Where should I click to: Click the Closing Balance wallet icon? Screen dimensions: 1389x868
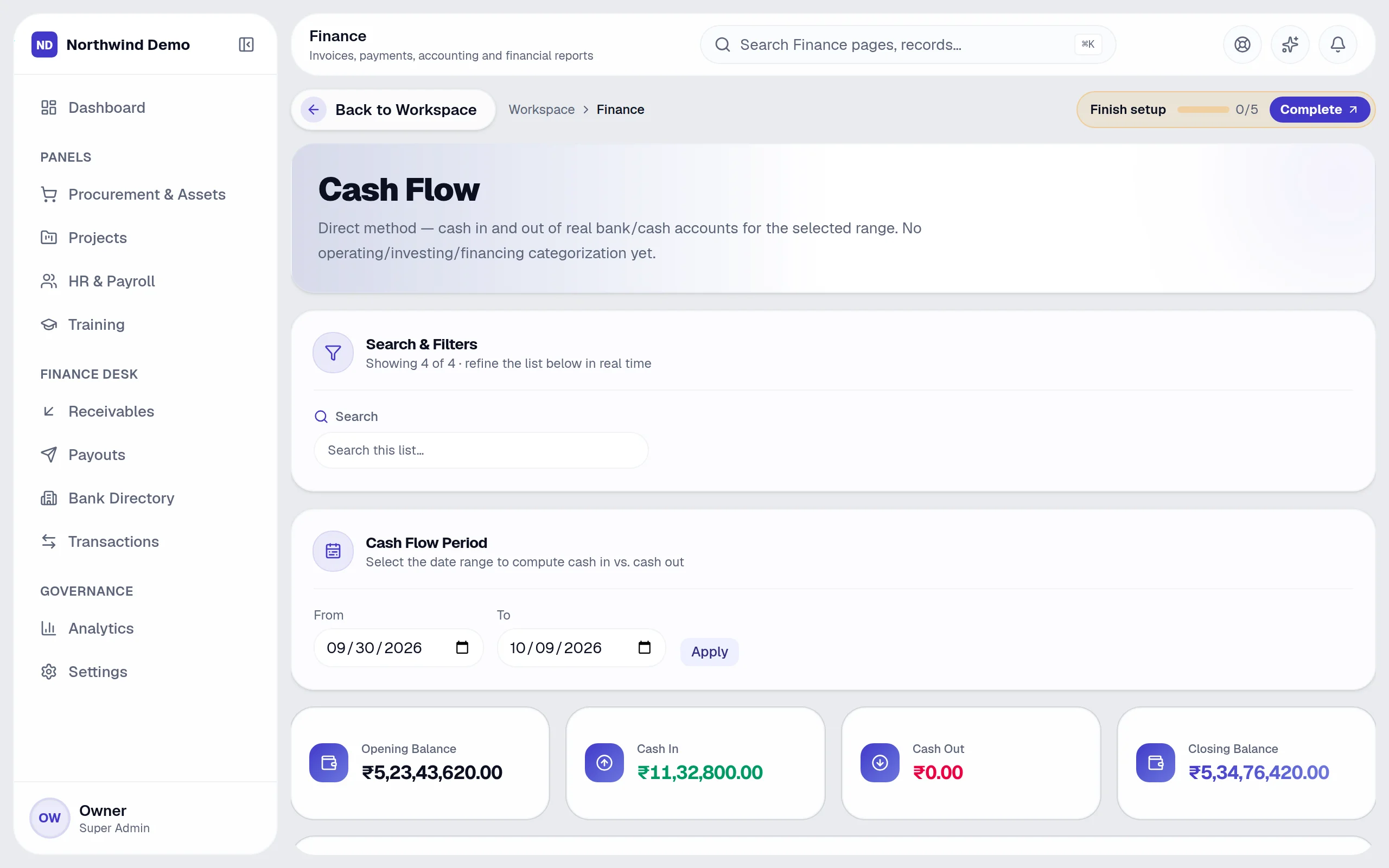point(1155,762)
